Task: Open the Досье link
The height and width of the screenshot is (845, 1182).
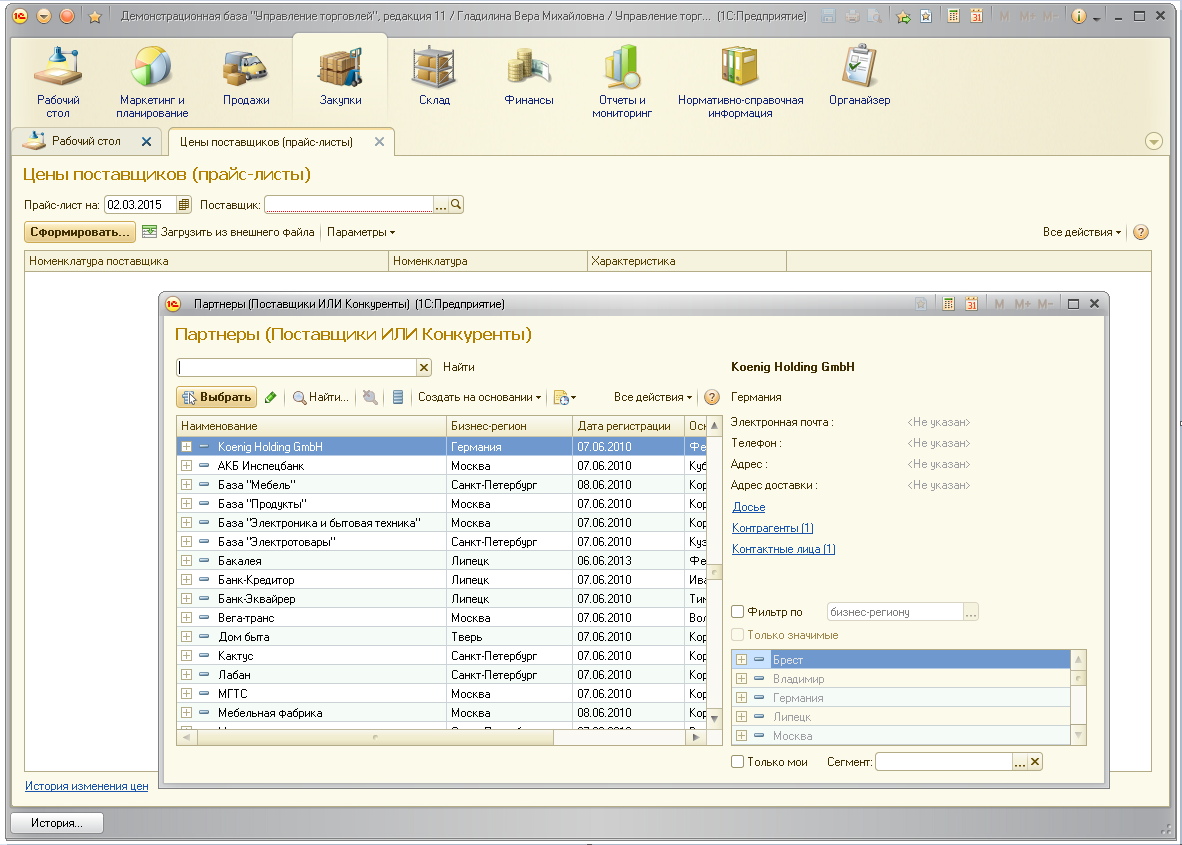Action: 749,507
